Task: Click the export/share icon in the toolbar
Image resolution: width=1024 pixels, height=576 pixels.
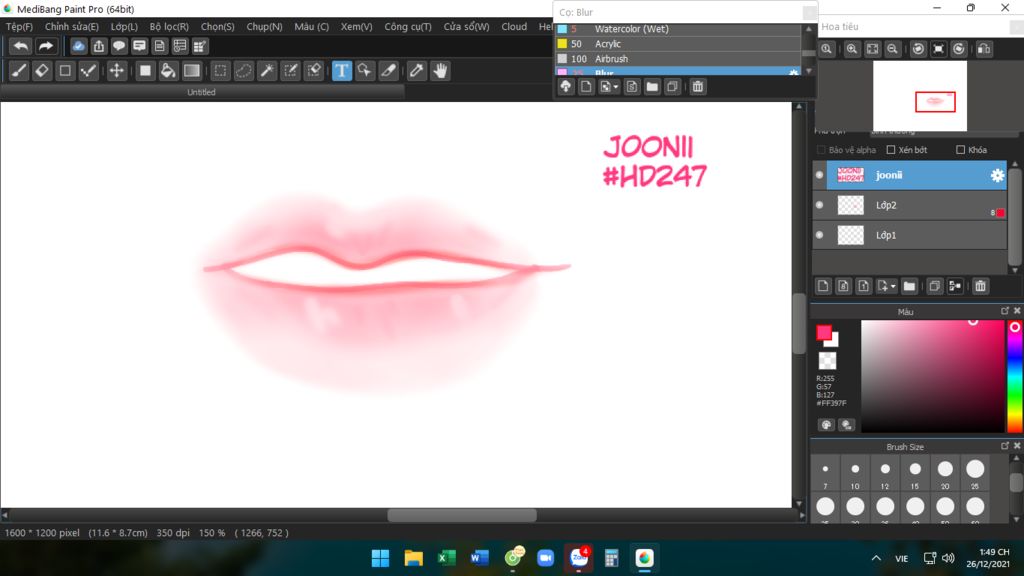Action: click(x=99, y=46)
